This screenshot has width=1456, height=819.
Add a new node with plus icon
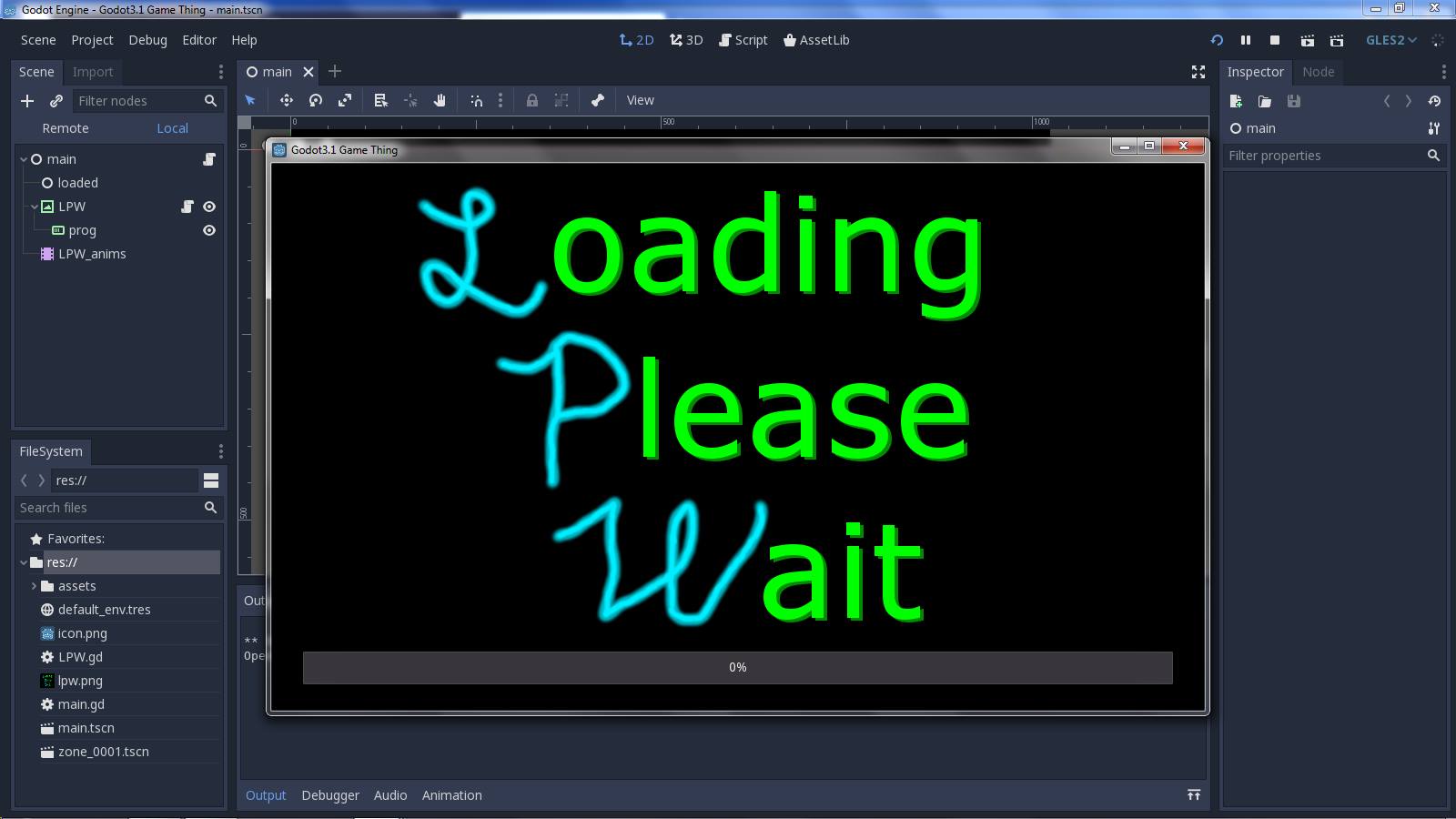click(27, 101)
